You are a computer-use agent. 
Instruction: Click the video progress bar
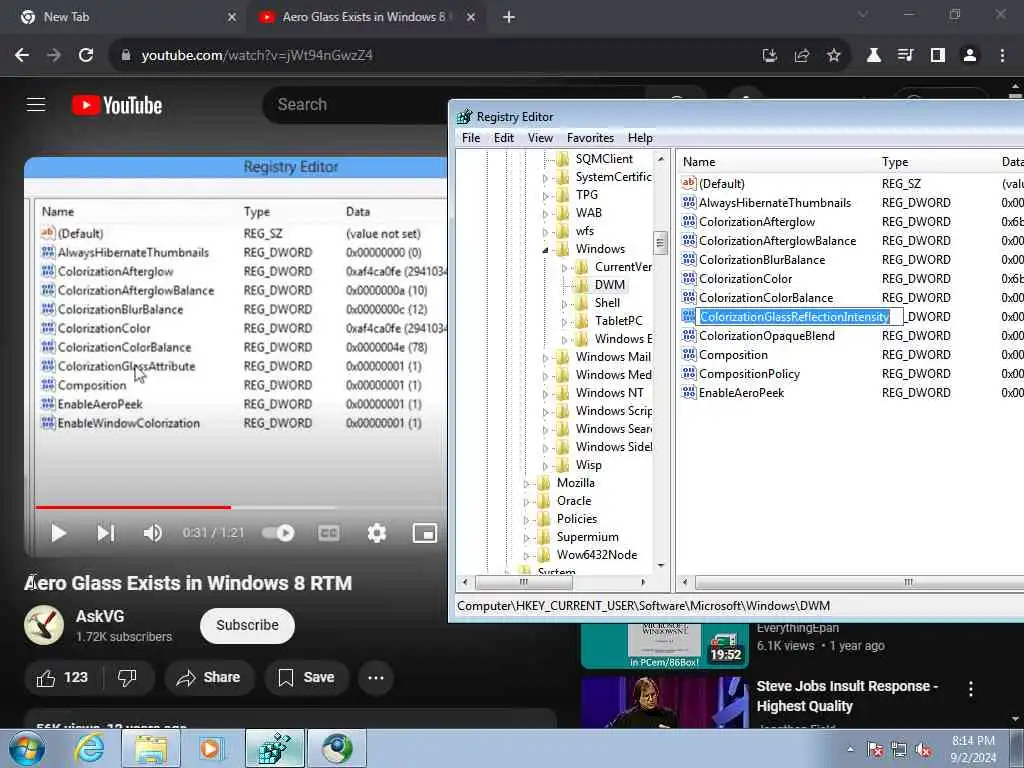tap(240, 507)
